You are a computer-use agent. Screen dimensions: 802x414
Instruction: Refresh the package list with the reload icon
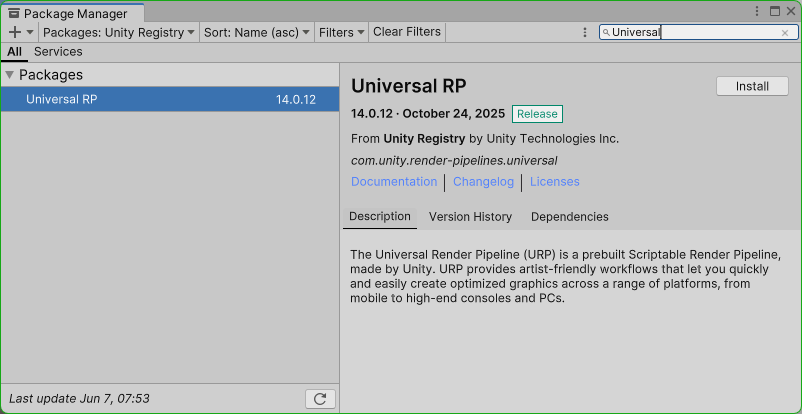(320, 399)
